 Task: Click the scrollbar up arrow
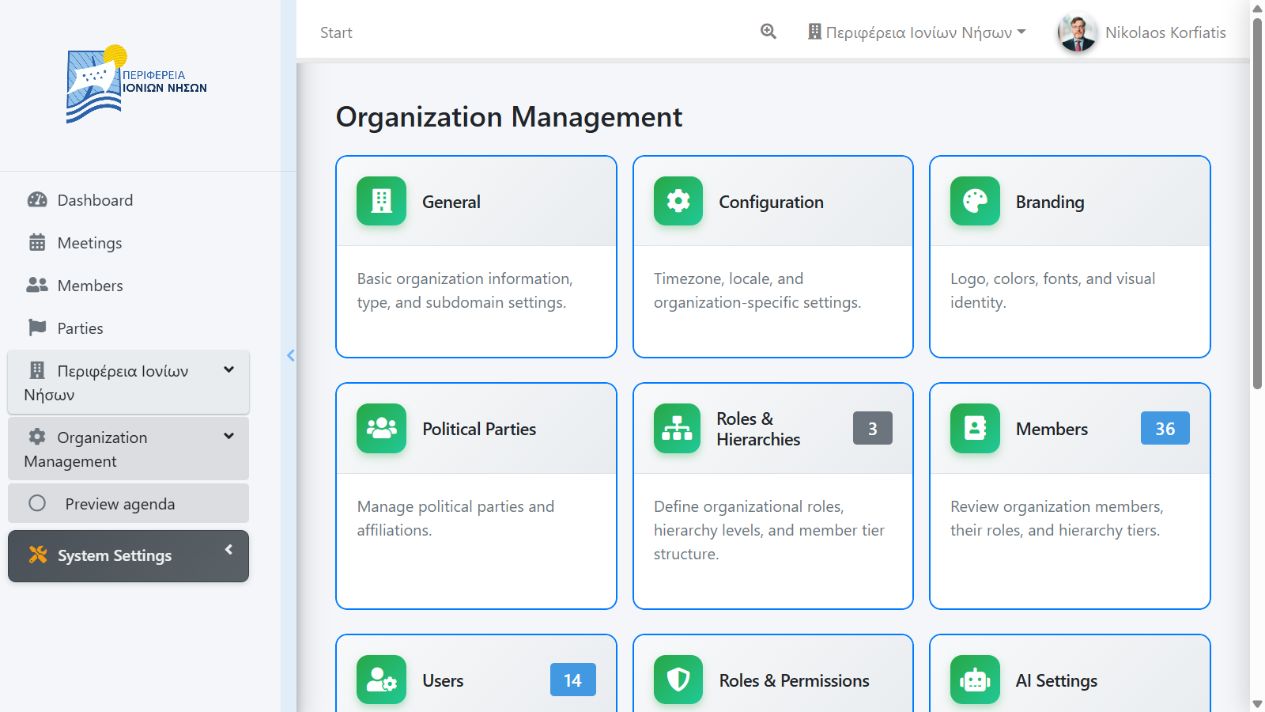pos(1258,8)
